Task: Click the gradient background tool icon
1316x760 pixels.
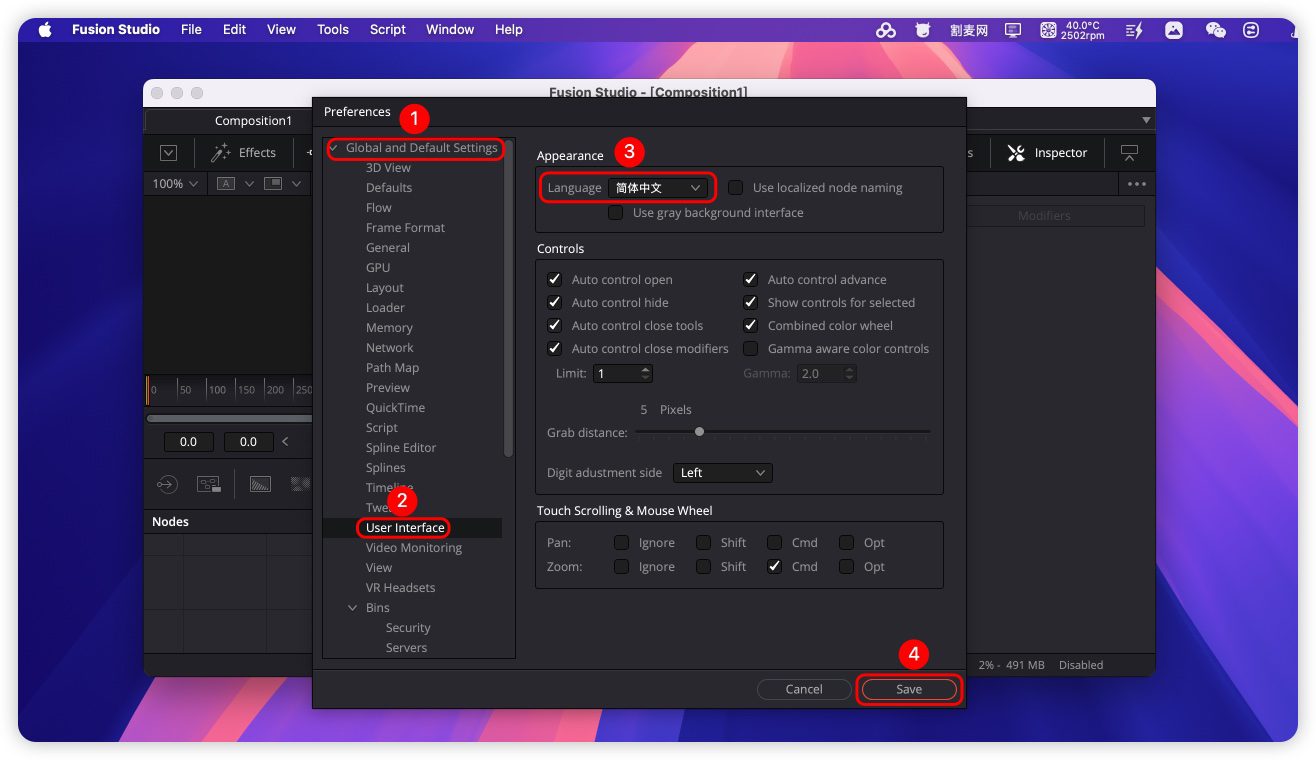Action: pyautogui.click(x=260, y=484)
